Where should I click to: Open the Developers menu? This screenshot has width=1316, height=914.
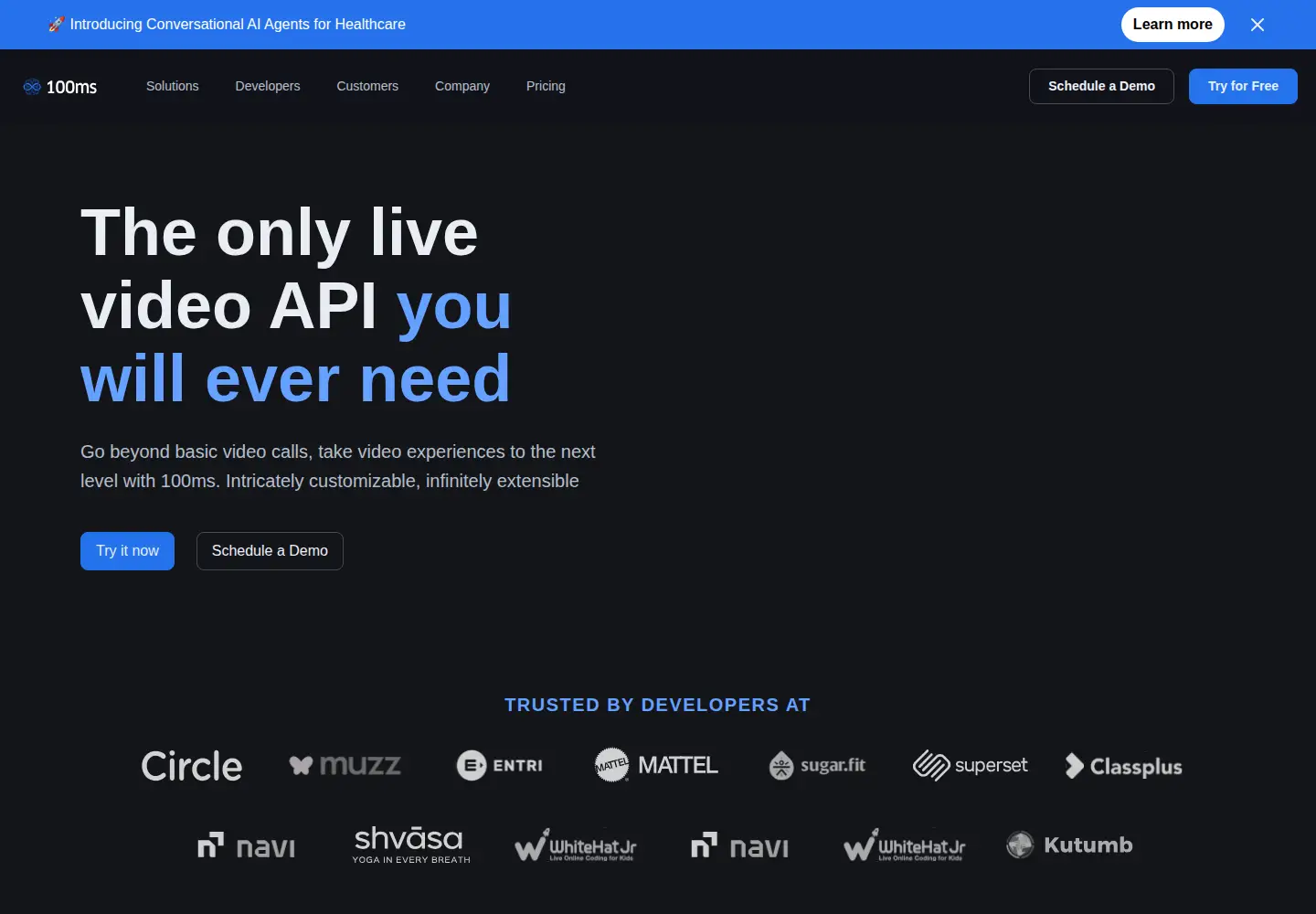point(268,86)
